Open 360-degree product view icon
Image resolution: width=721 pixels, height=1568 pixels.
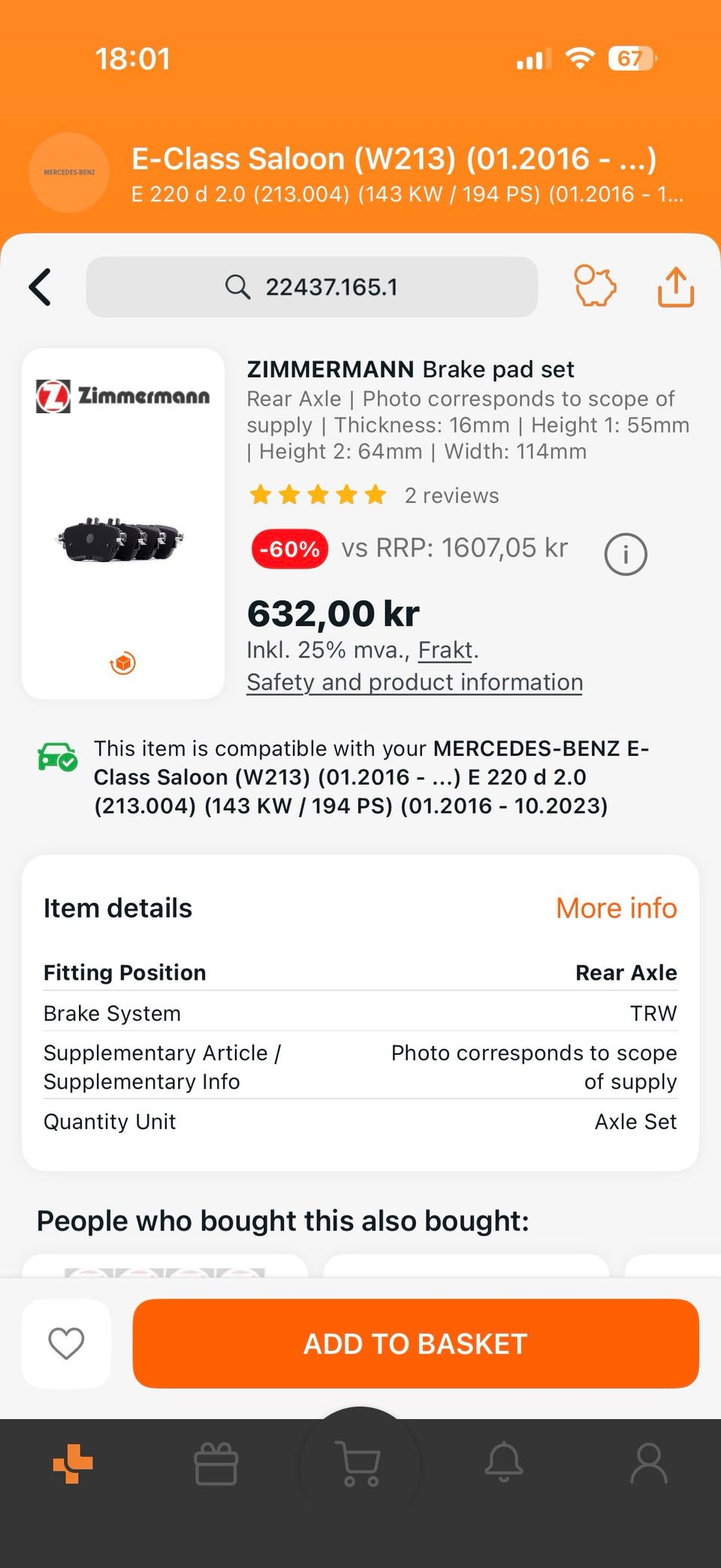(123, 663)
